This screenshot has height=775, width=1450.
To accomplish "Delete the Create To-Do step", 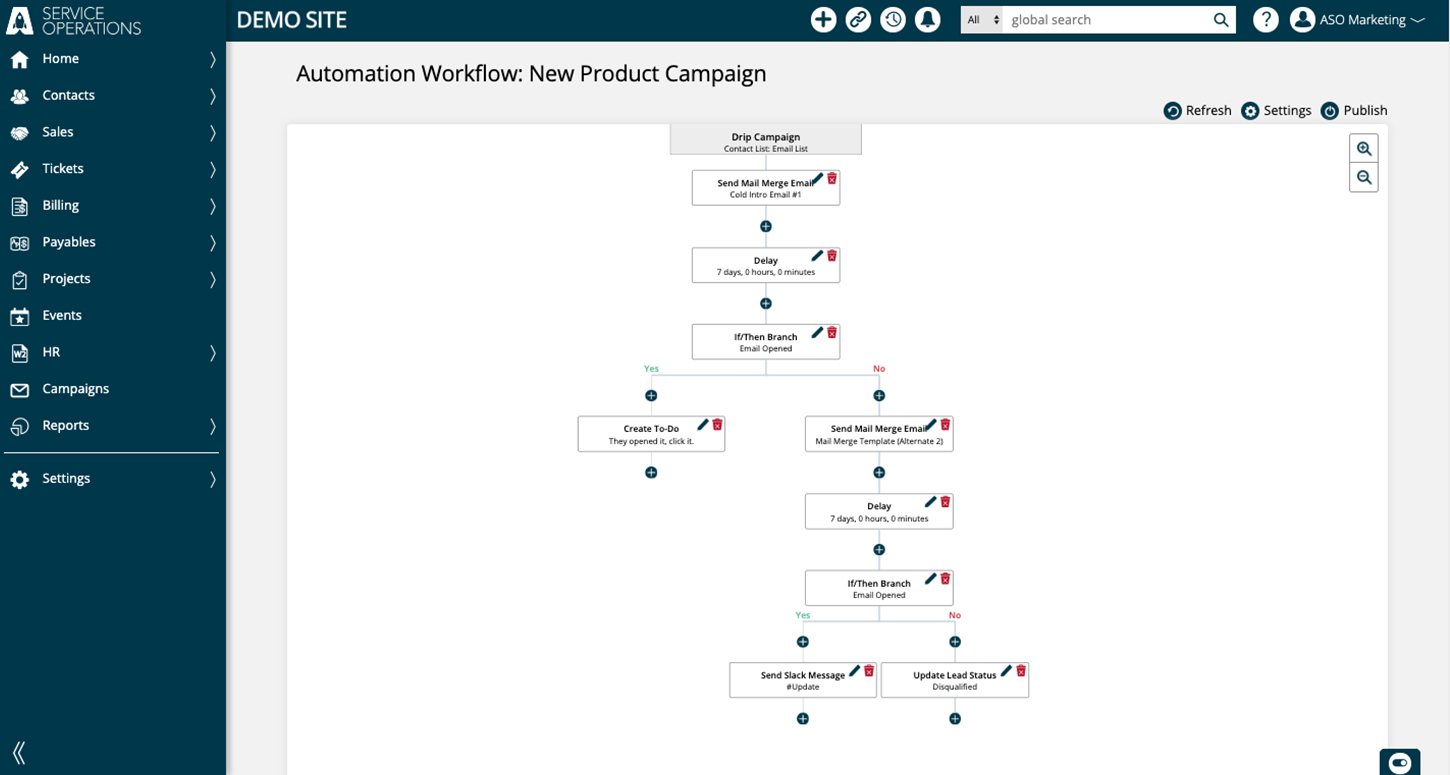I will (717, 424).
